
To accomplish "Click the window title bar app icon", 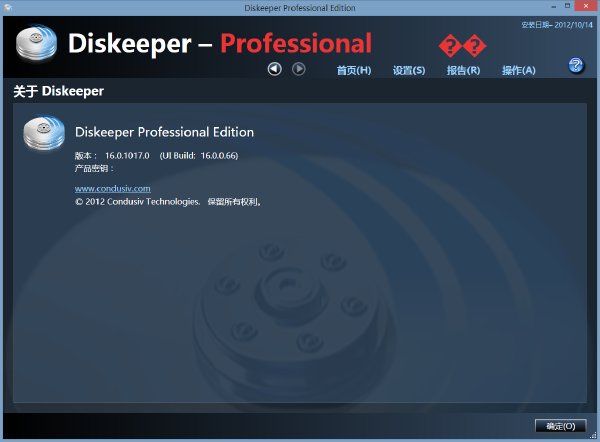I will (7, 7).
